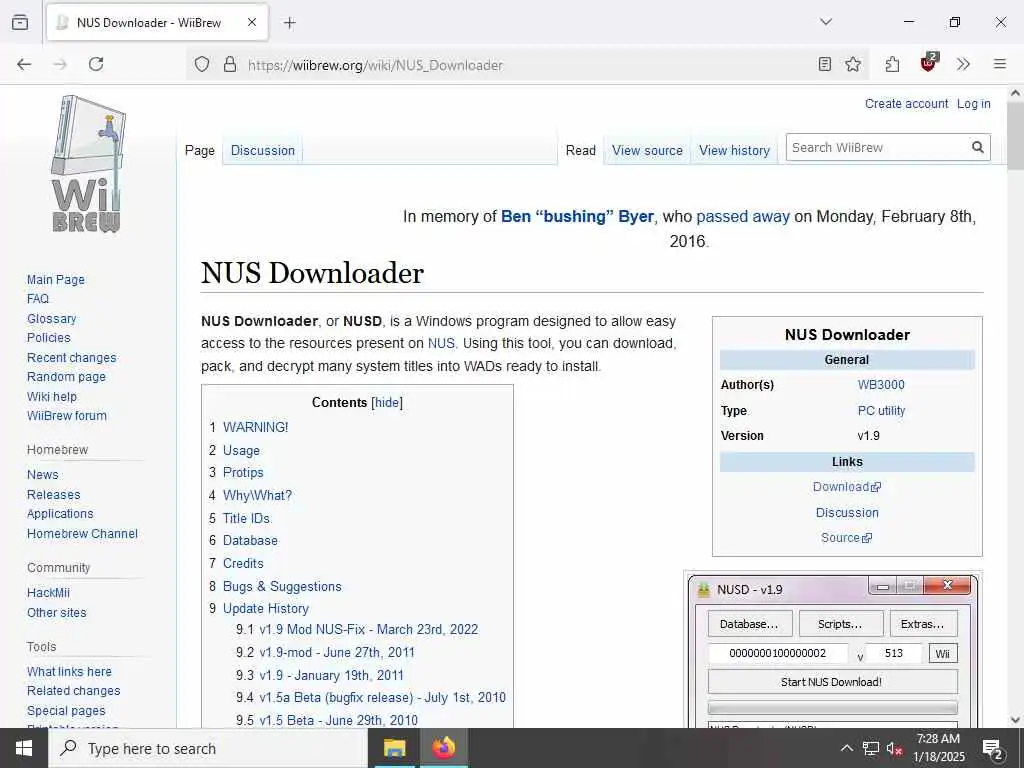Open v1.9 Mod NUS-Fix entry

(x=368, y=630)
